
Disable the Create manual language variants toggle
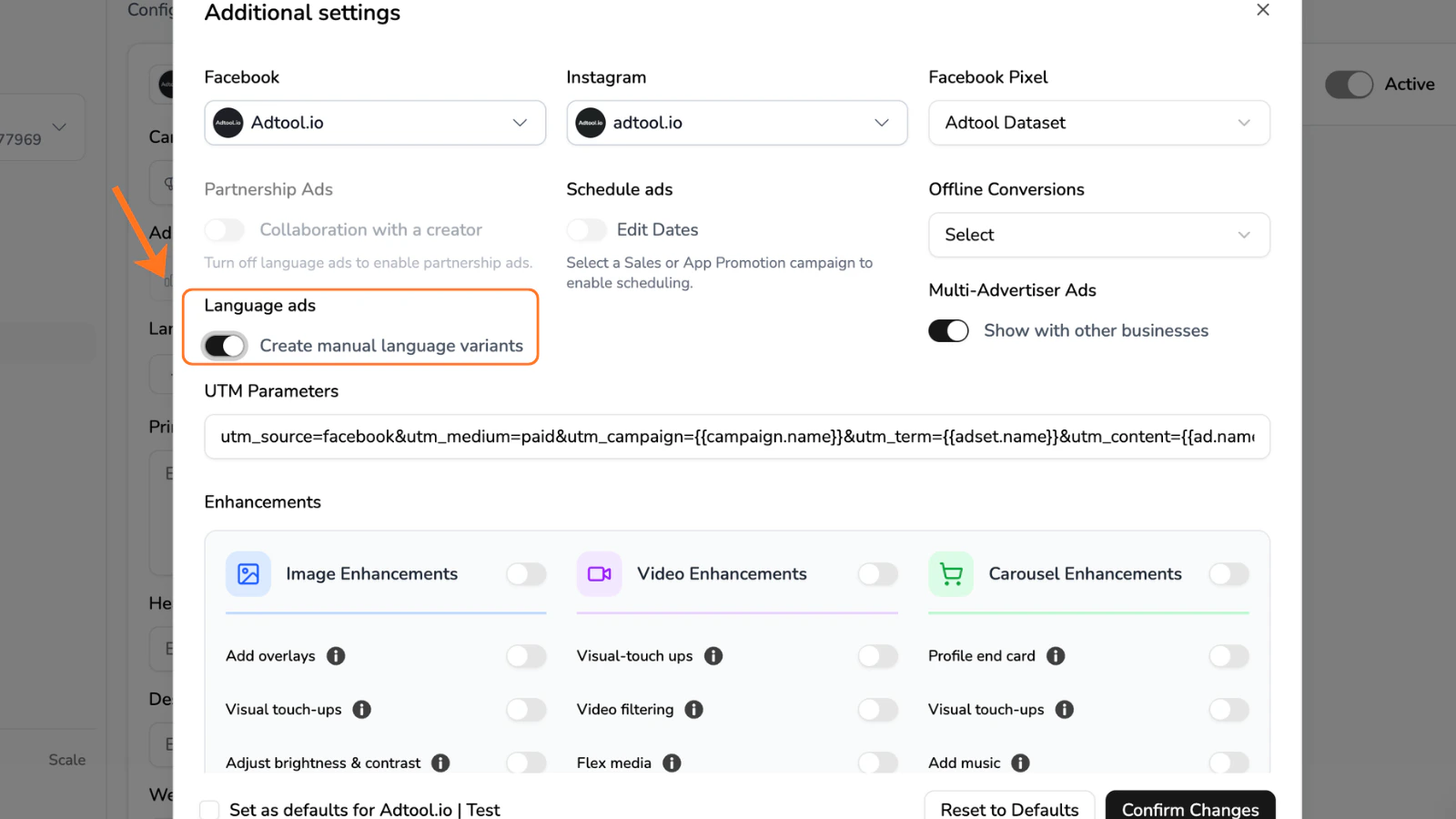pos(224,346)
